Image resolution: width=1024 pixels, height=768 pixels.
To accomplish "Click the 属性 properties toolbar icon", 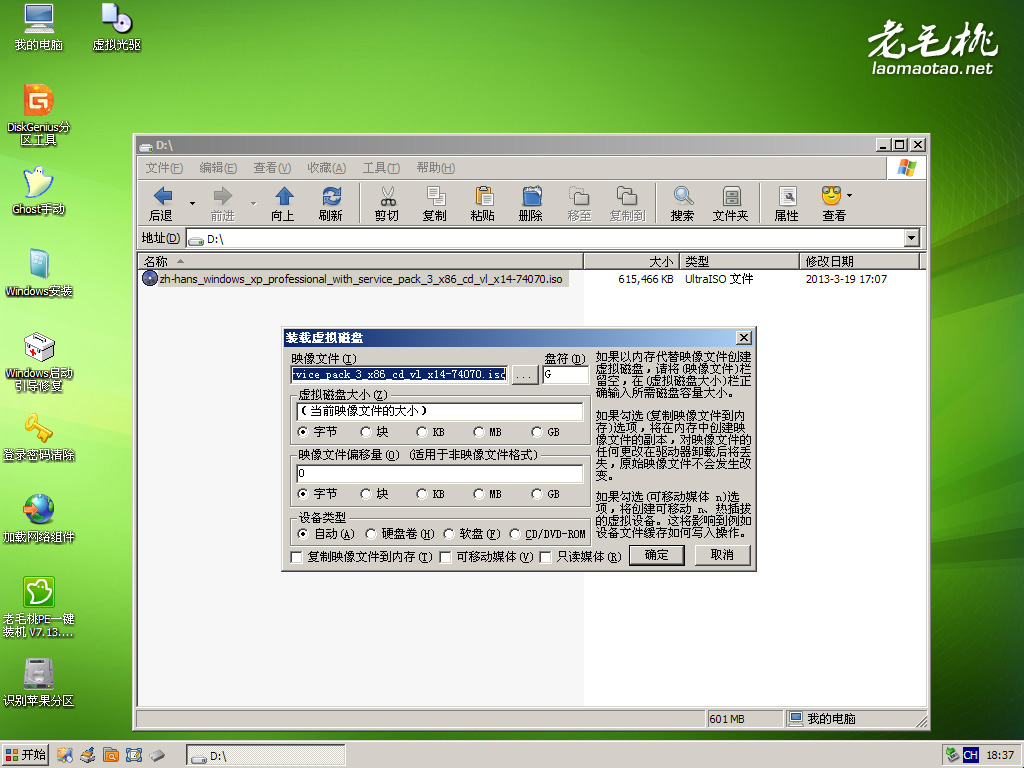I will click(786, 203).
